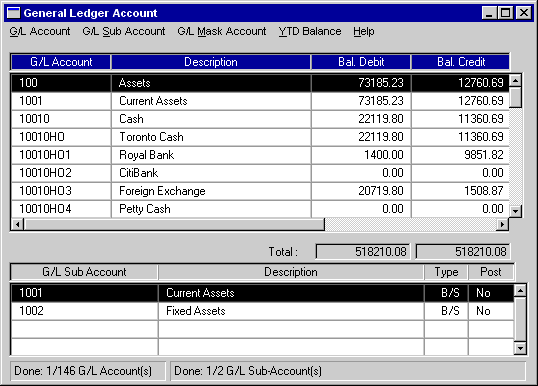The width and height of the screenshot is (538, 386).
Task: Open the G/L Sub Account menu
Action: [124, 31]
